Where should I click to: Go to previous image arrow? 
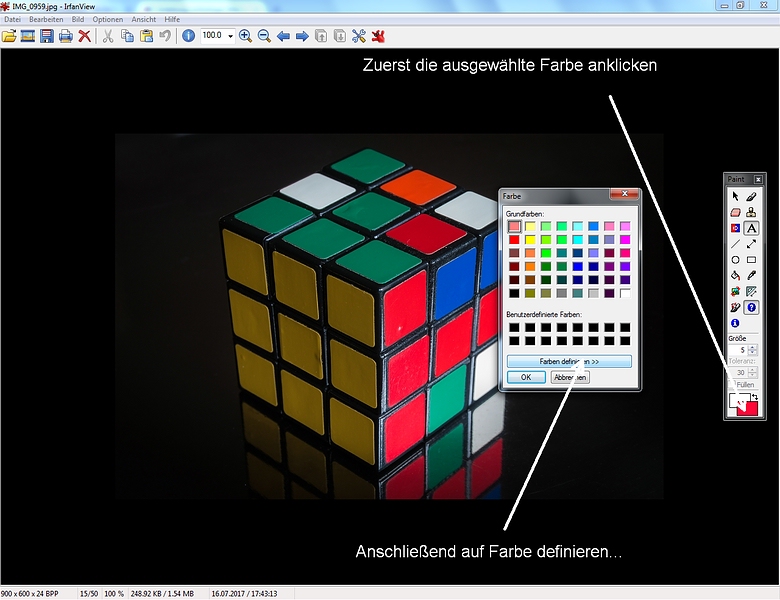283,36
